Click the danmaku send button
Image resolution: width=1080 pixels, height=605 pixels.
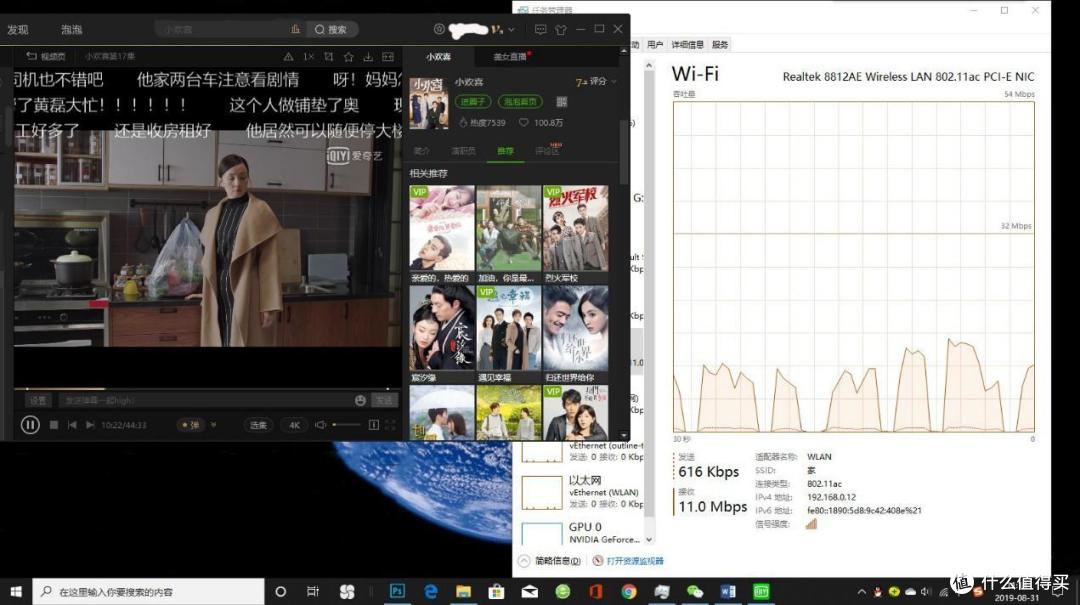(x=384, y=400)
